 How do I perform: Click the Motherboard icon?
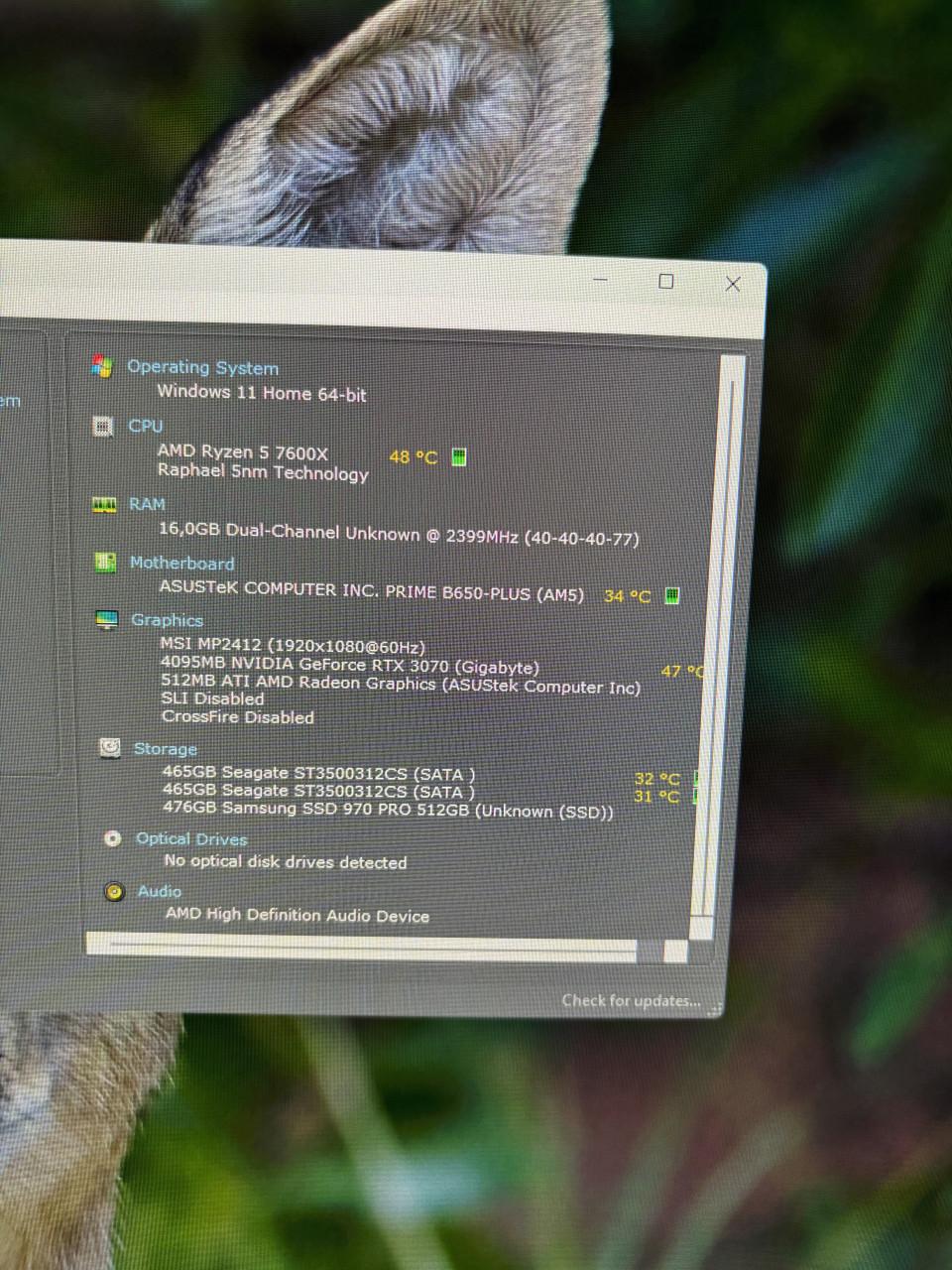point(104,563)
